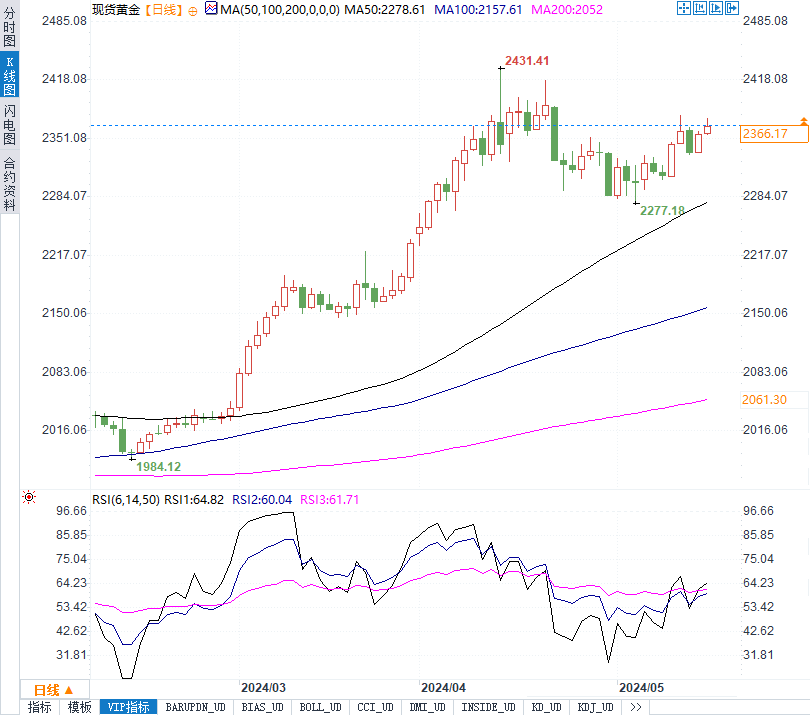Click the MA(50,100,200,0,0,0) parameters label
Image resolution: width=810 pixels, height=715 pixels.
[x=280, y=10]
